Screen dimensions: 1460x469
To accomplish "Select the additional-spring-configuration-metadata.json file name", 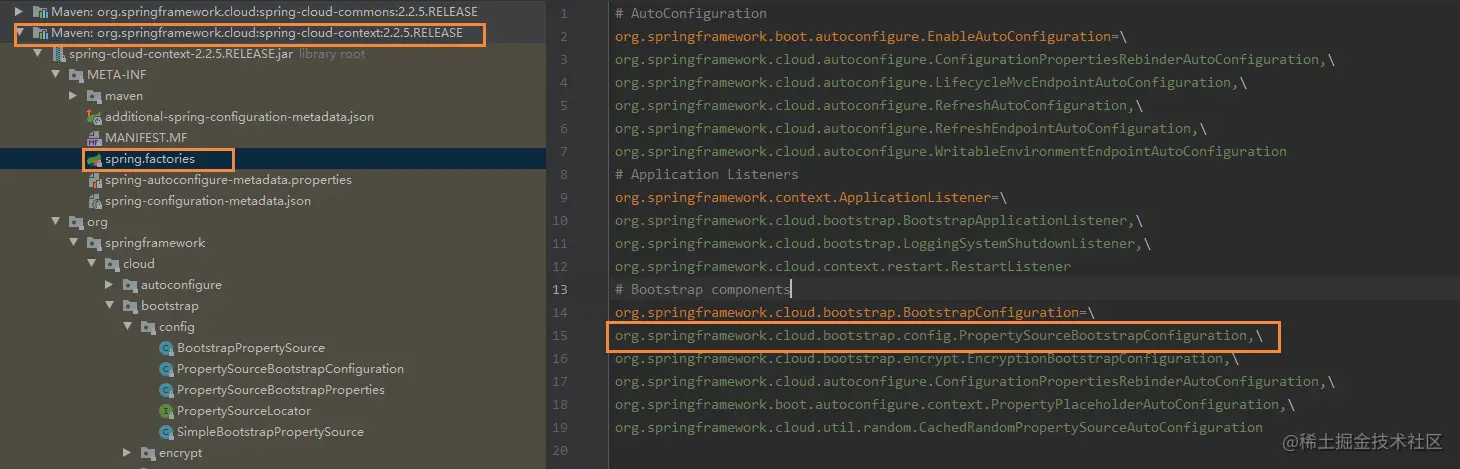I will click(x=240, y=117).
